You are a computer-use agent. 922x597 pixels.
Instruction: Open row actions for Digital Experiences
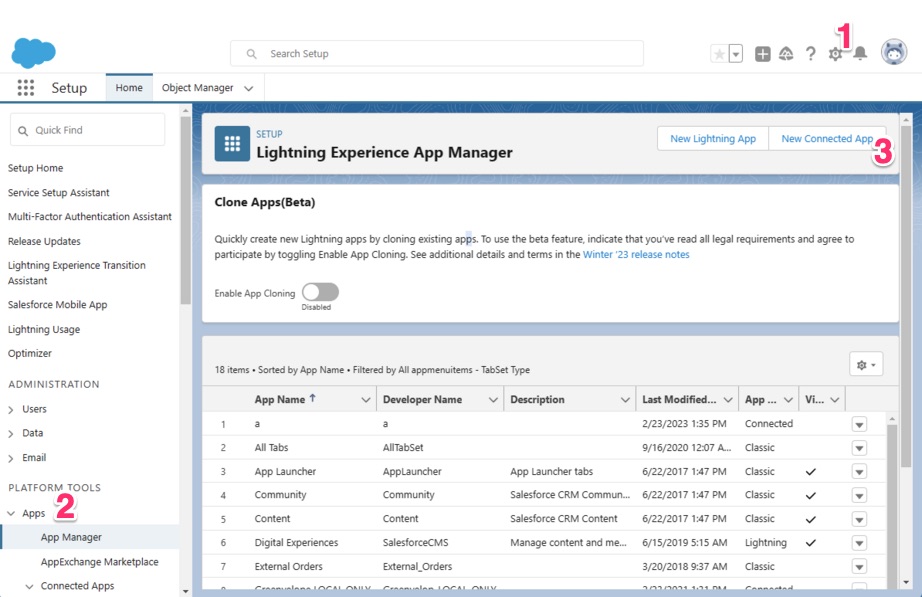pos(859,543)
